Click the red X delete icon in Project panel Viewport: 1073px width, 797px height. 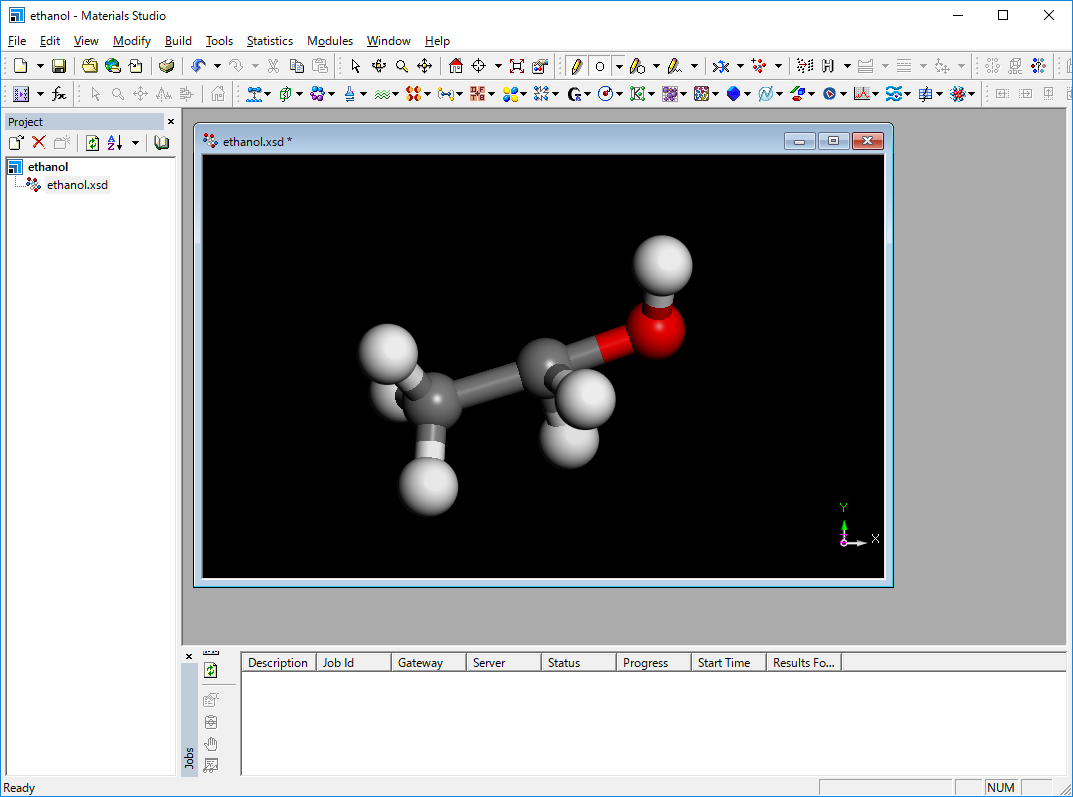[39, 143]
